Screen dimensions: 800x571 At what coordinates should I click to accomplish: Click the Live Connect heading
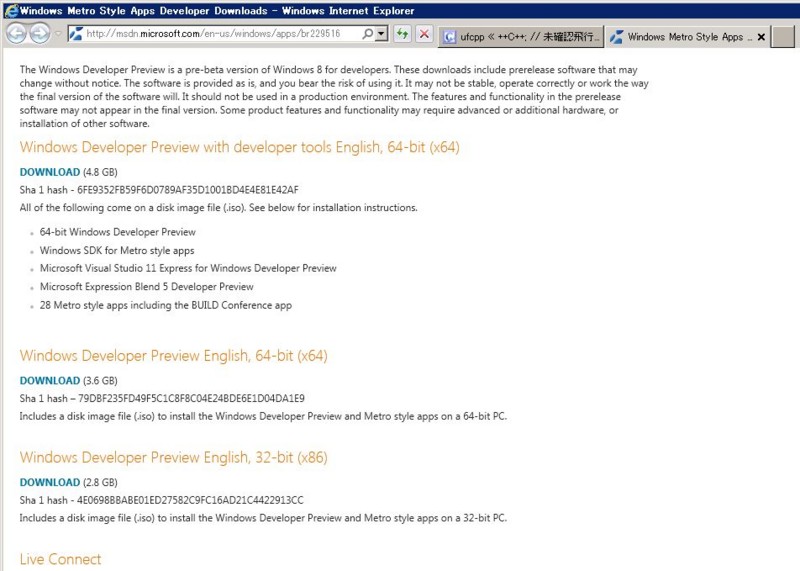[x=60, y=559]
